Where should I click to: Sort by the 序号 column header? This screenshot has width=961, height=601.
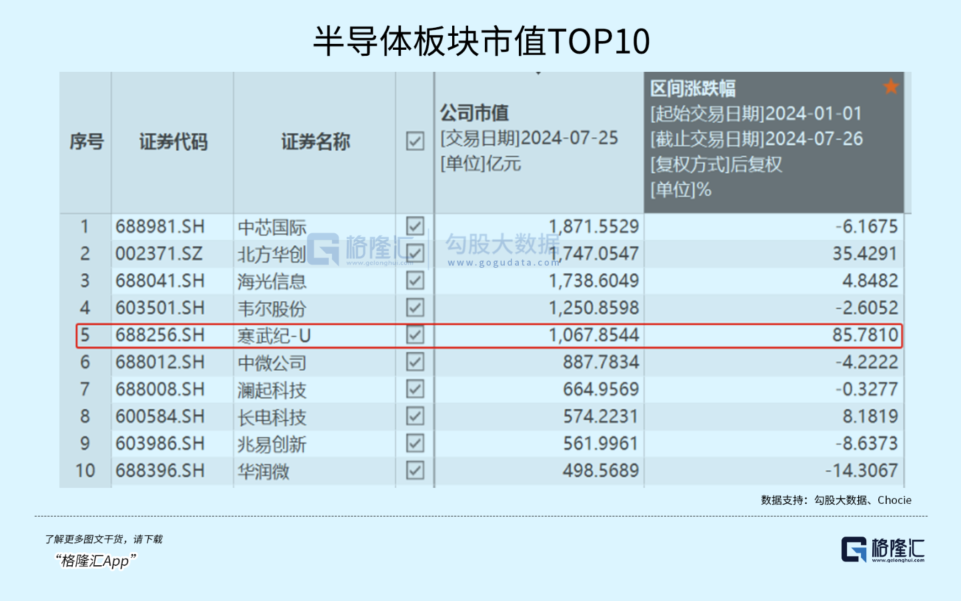tap(86, 142)
